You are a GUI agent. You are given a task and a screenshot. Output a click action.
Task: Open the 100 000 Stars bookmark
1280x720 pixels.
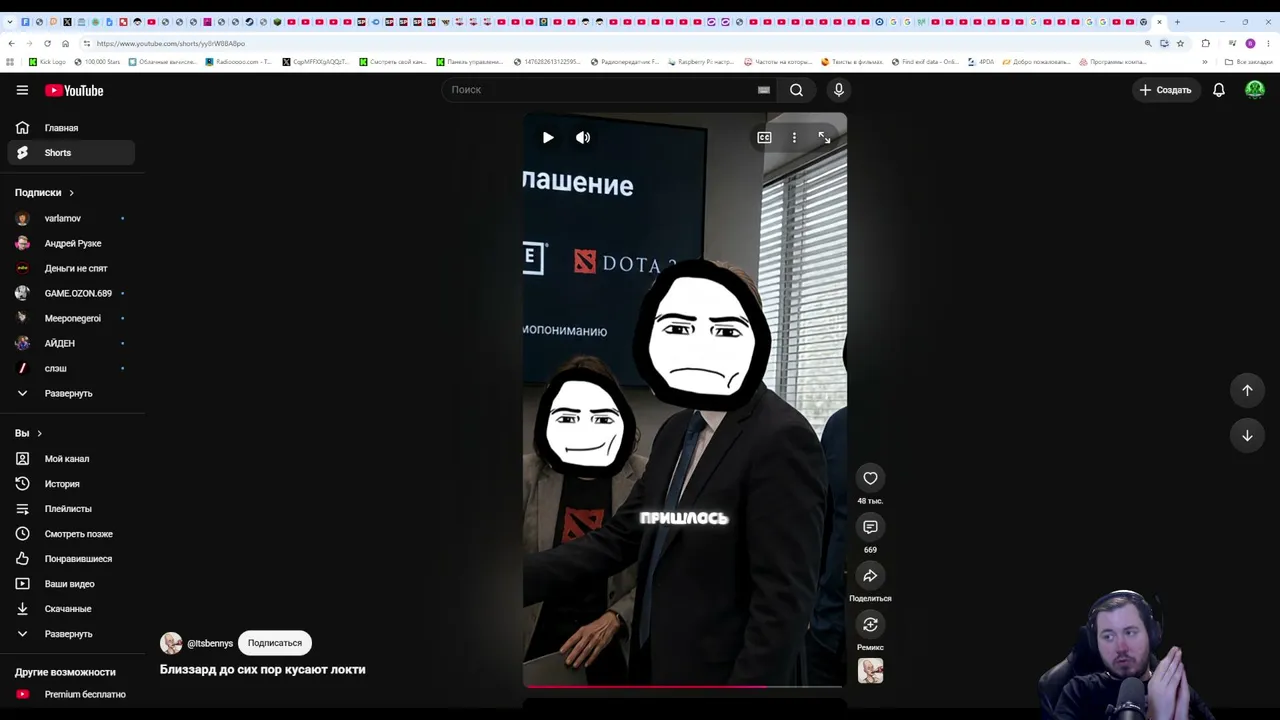point(97,62)
